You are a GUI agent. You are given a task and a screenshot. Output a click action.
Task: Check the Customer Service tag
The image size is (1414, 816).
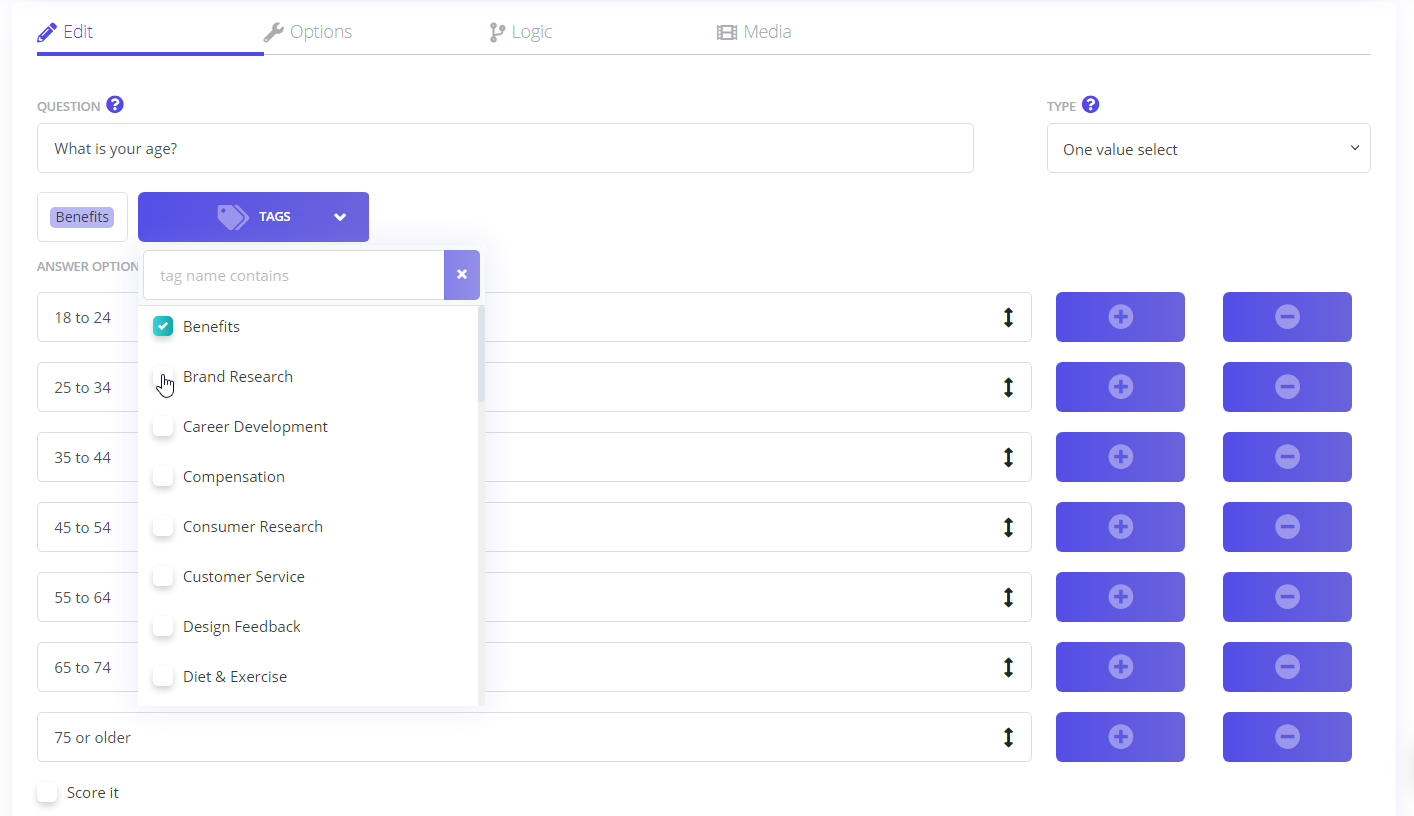(163, 576)
